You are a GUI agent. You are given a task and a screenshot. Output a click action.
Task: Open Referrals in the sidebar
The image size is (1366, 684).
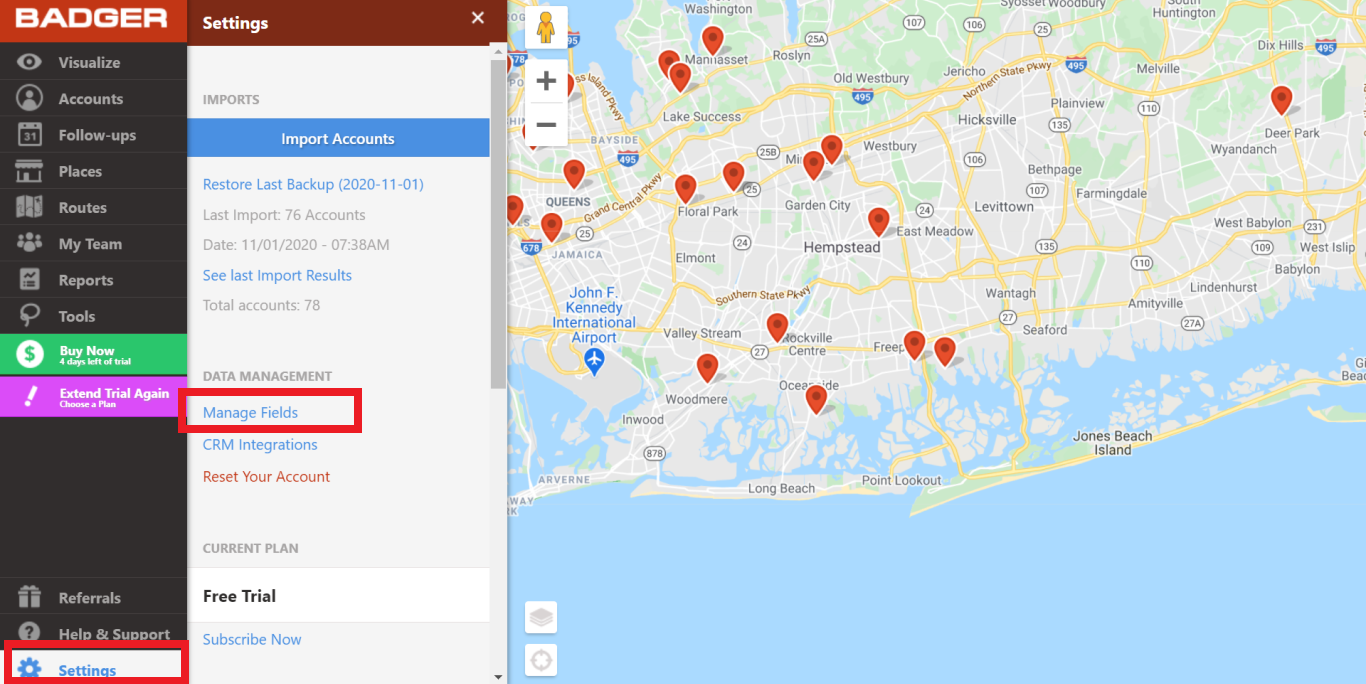(x=93, y=597)
